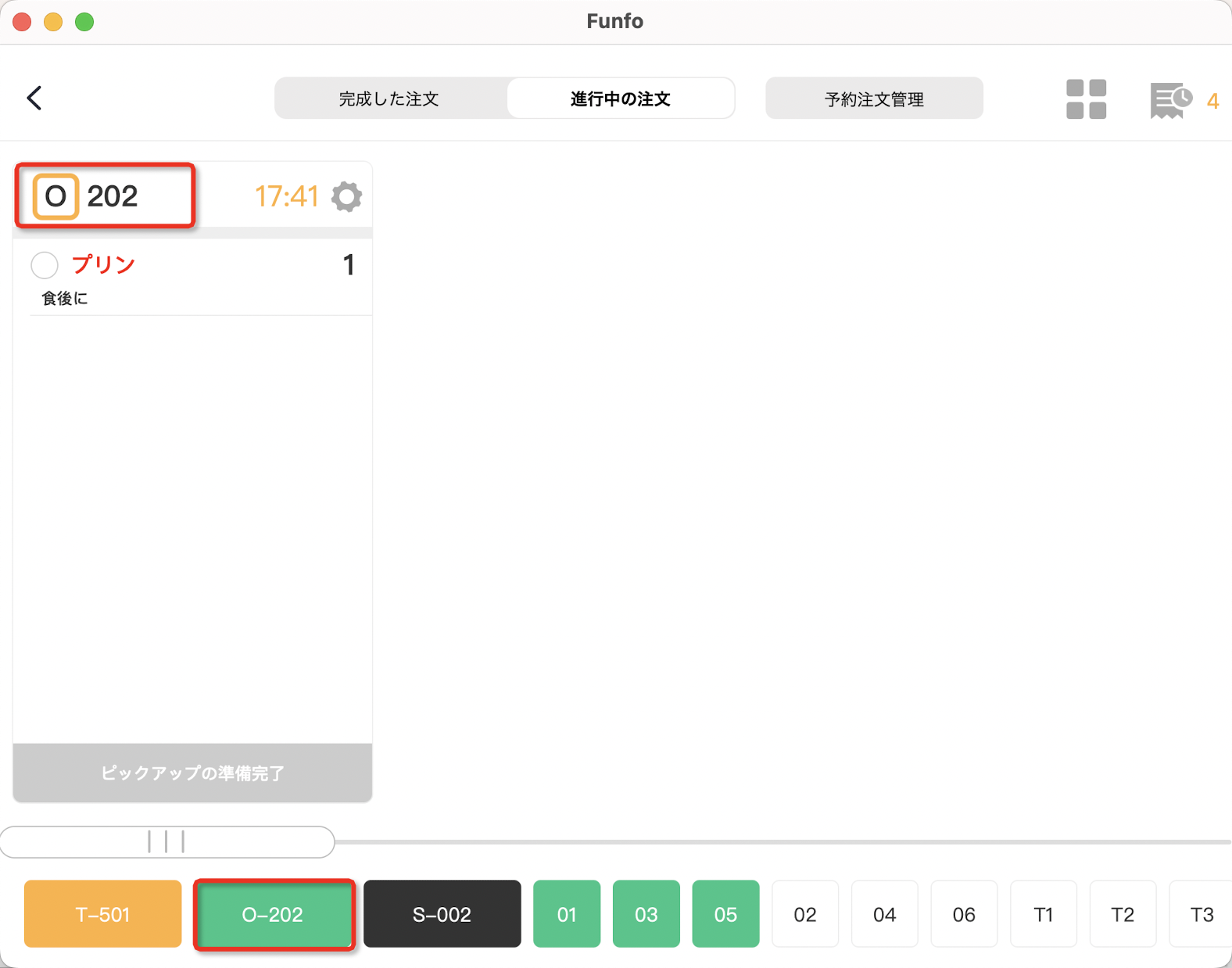This screenshot has height=968, width=1232.
Task: Switch to 進行中の注文 tab
Action: pos(620,99)
